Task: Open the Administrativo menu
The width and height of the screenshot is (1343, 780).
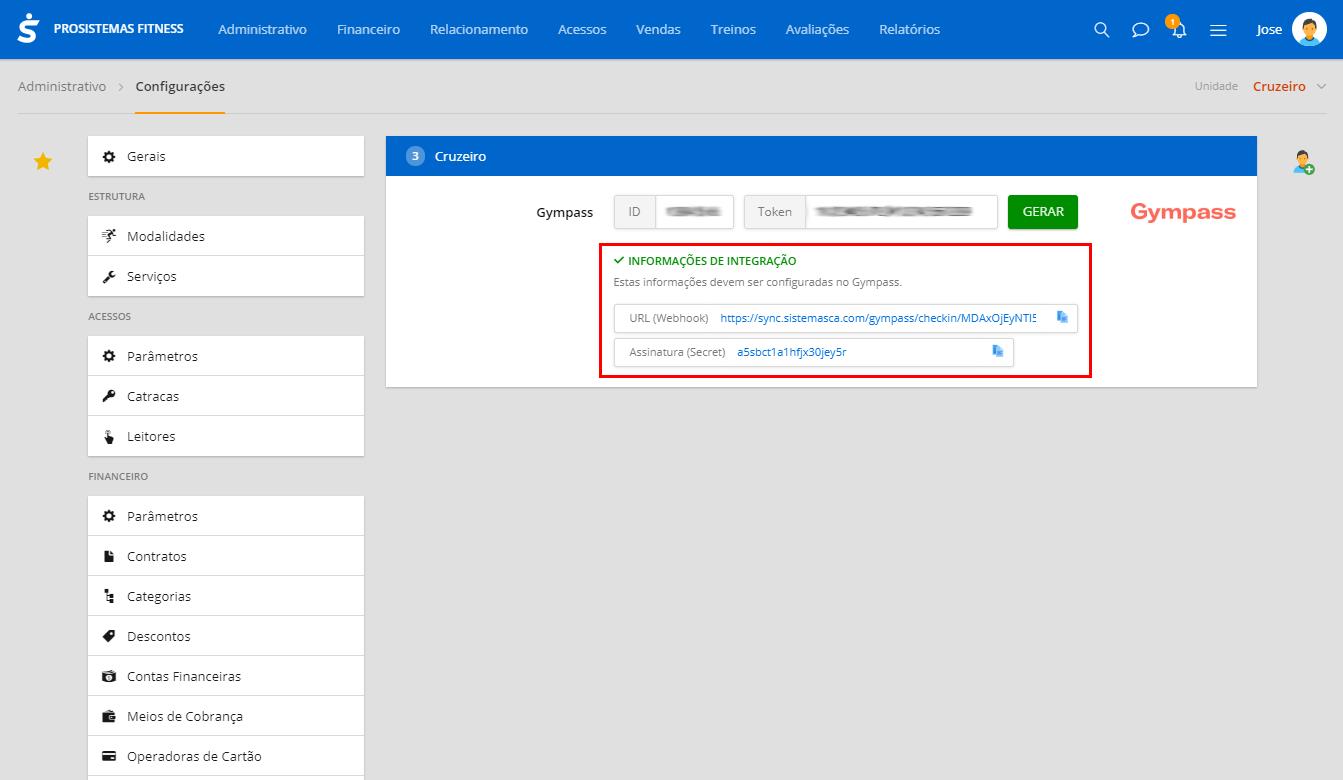Action: pyautogui.click(x=262, y=30)
